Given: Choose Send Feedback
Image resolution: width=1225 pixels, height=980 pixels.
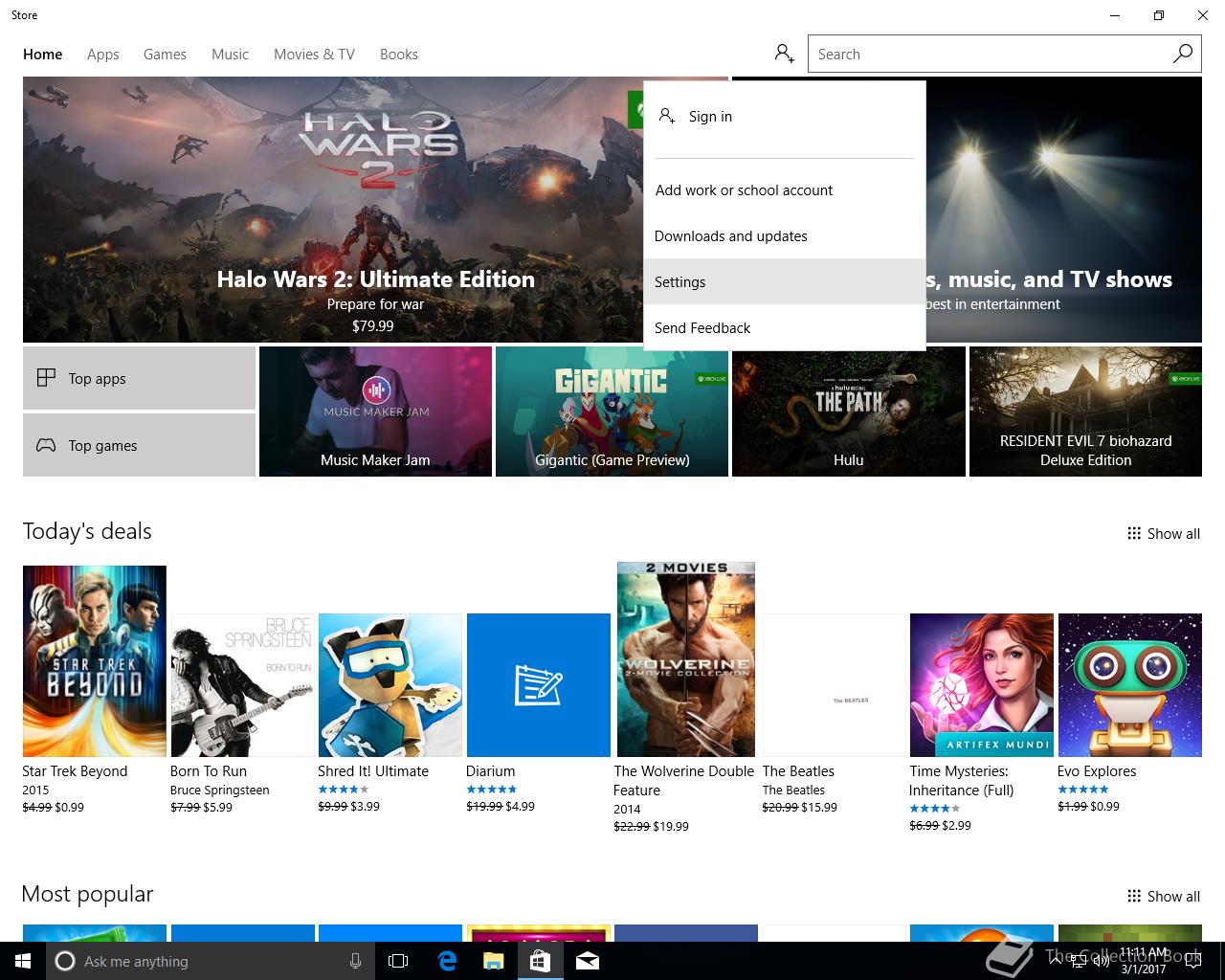Looking at the screenshot, I should pos(785,327).
